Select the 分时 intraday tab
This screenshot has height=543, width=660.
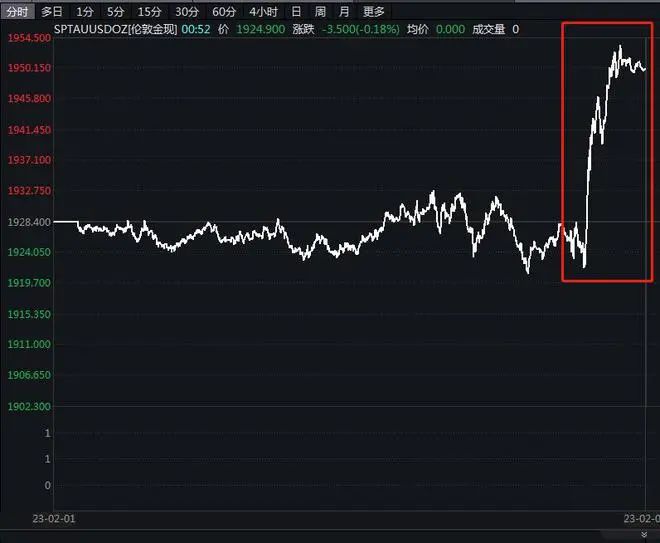[x=17, y=12]
